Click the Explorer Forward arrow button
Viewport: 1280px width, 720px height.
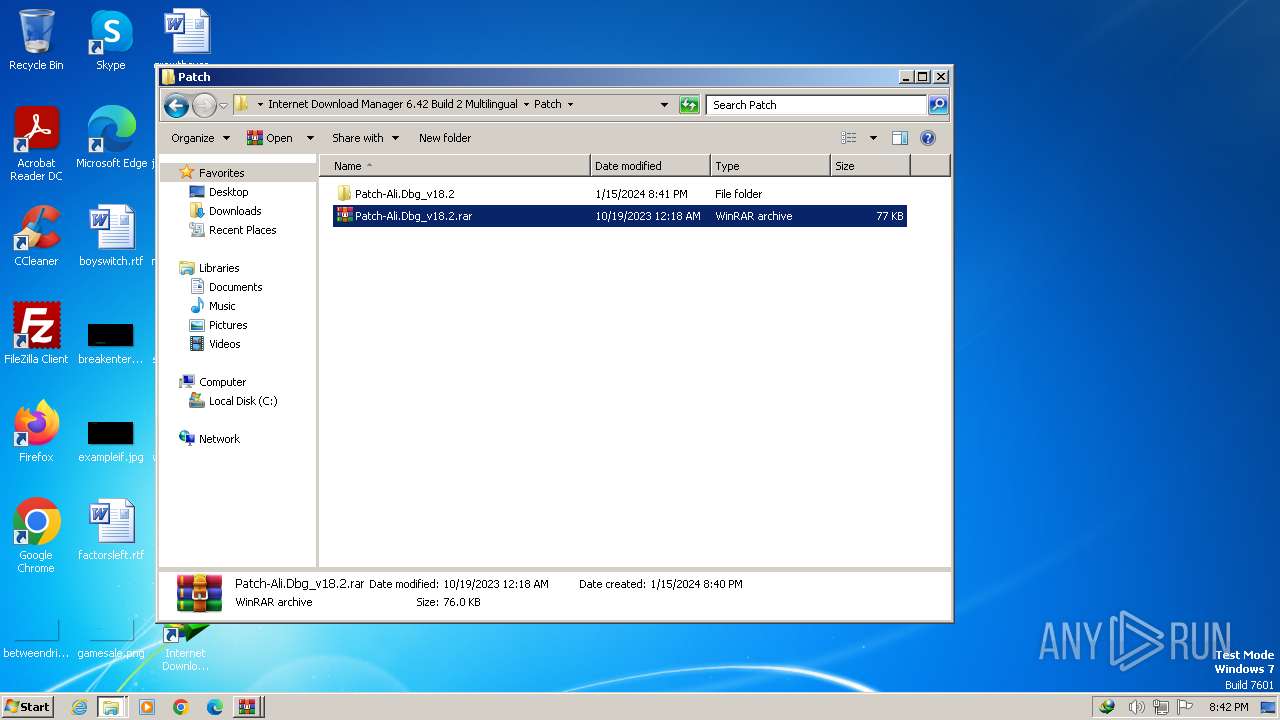204,105
